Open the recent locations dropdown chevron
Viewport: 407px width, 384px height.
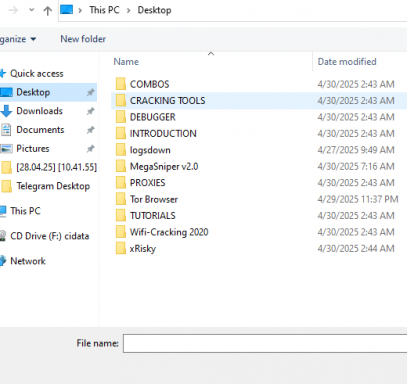[x=31, y=10]
